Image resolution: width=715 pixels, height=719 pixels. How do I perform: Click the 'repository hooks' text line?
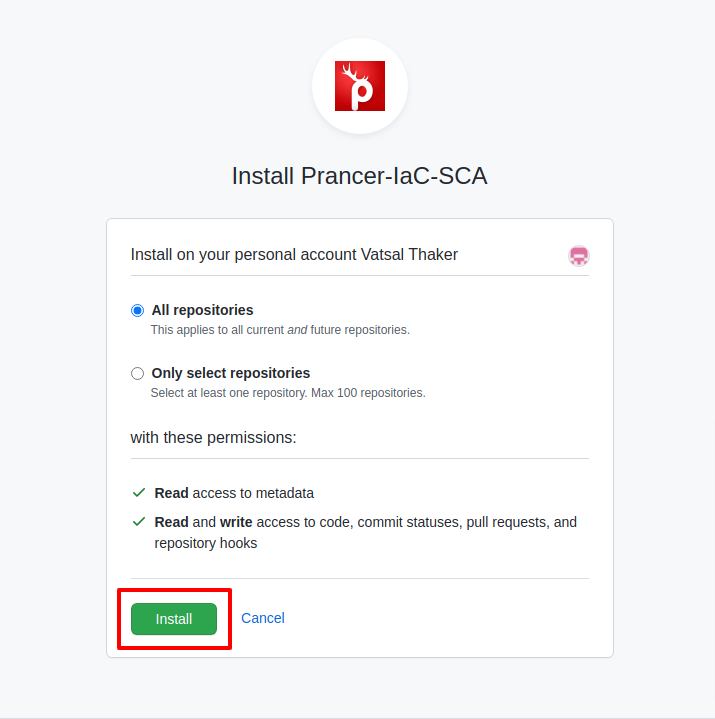pyautogui.click(x=205, y=543)
